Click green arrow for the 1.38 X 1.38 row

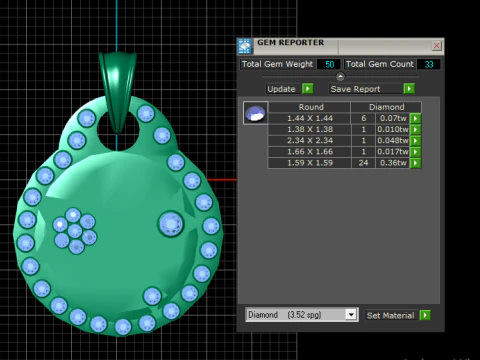415,129
